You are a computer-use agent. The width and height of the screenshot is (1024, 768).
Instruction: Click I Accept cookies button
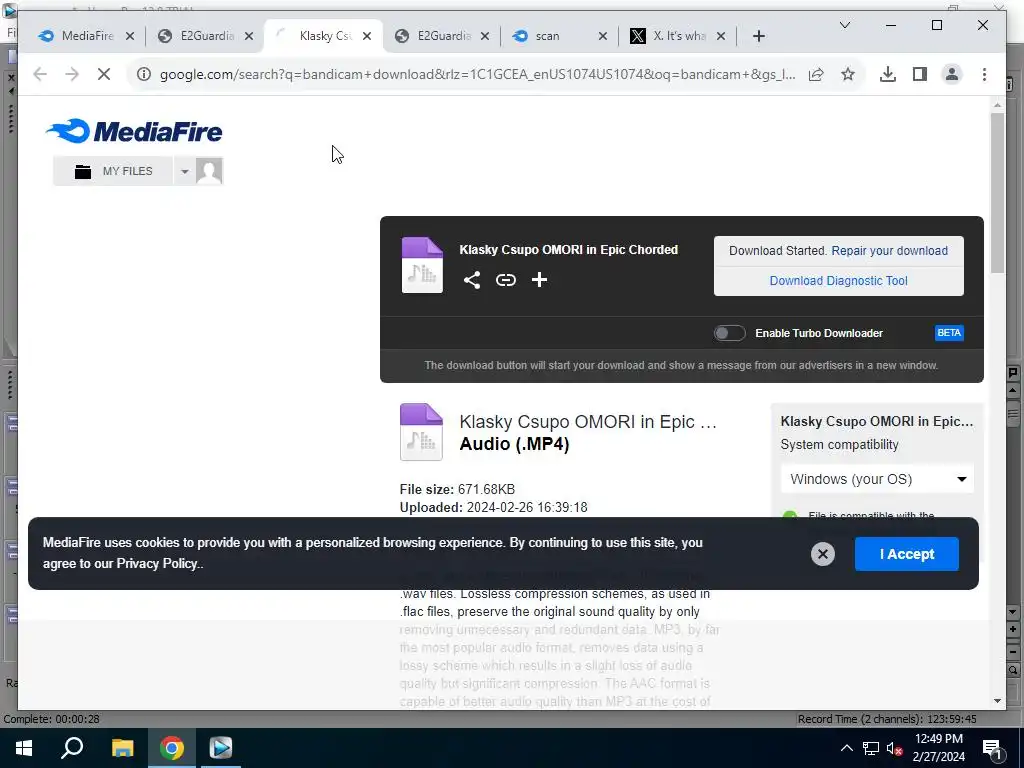(x=906, y=554)
